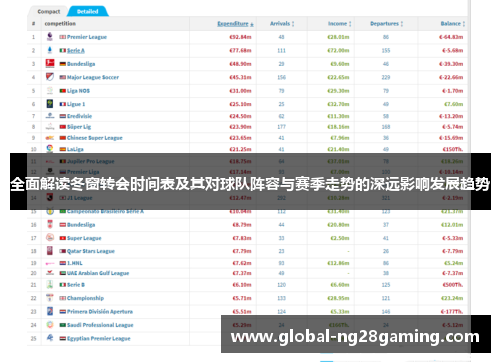Click the Serie A league logo

pyautogui.click(x=50, y=50)
